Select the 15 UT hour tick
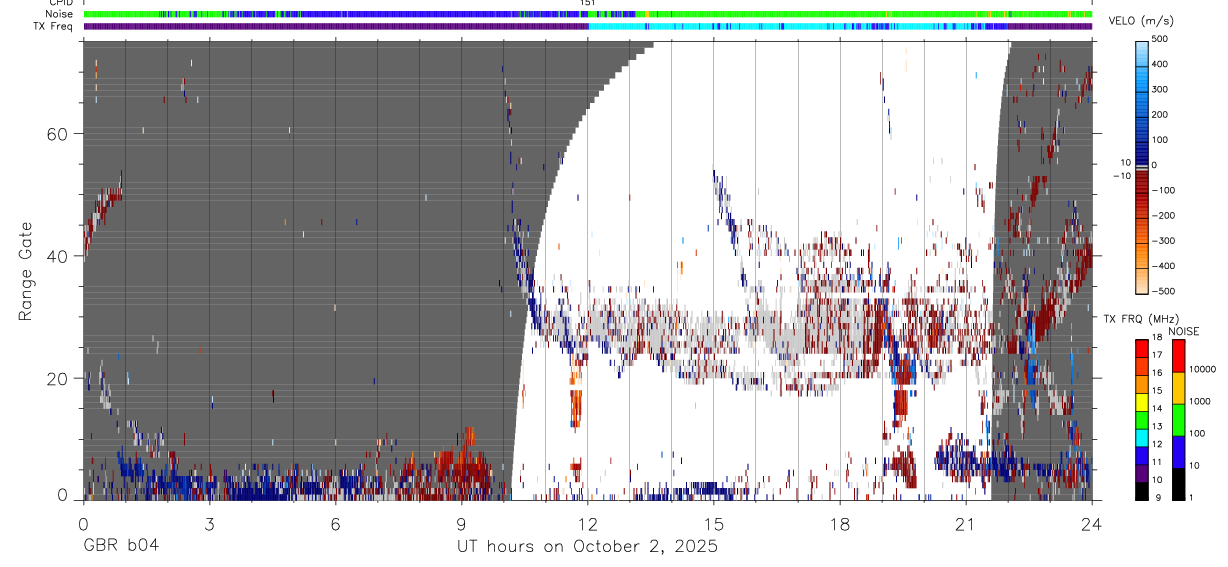The height and width of the screenshot is (567, 1228). pyautogui.click(x=713, y=523)
